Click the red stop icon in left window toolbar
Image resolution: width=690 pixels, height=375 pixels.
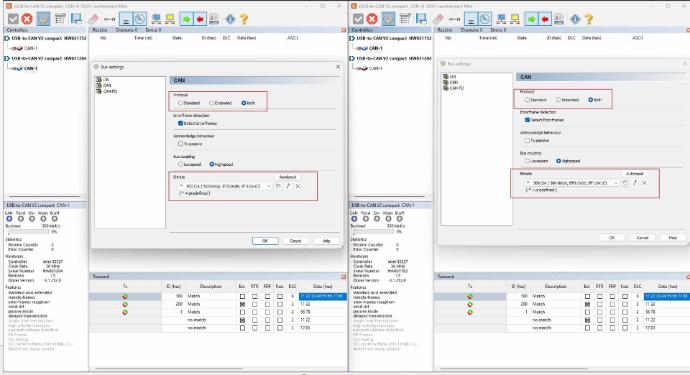(27, 19)
